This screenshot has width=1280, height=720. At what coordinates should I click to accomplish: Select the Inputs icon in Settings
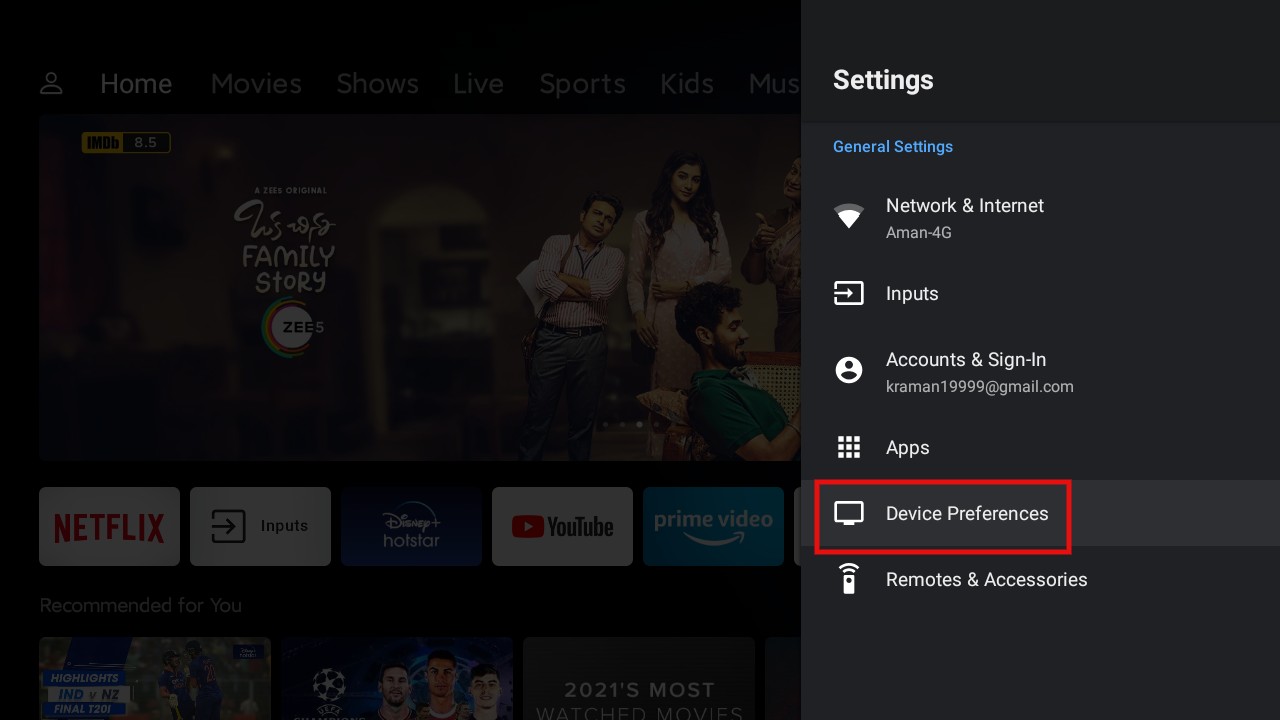click(x=849, y=293)
